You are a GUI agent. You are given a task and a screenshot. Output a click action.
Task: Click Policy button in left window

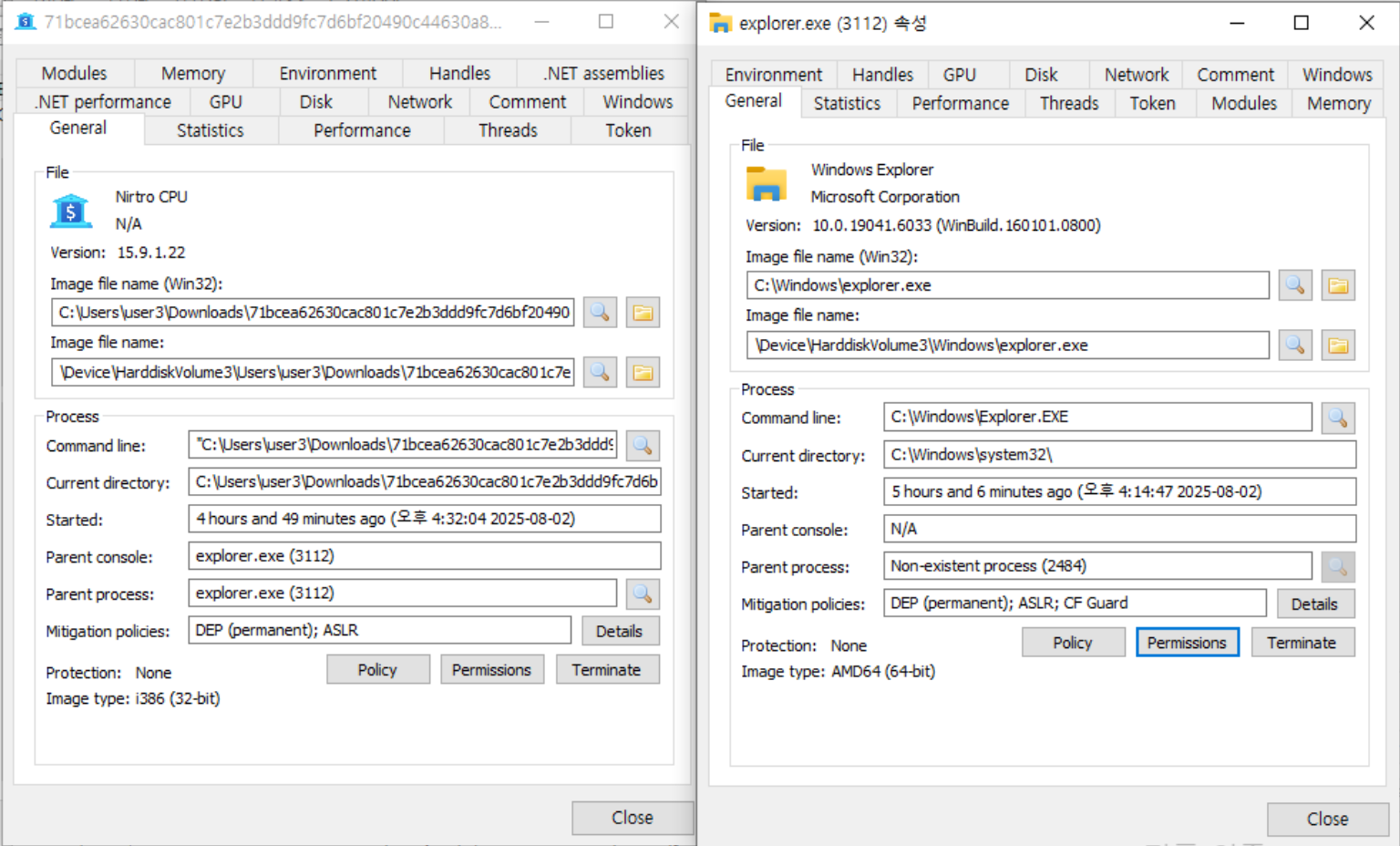377,670
